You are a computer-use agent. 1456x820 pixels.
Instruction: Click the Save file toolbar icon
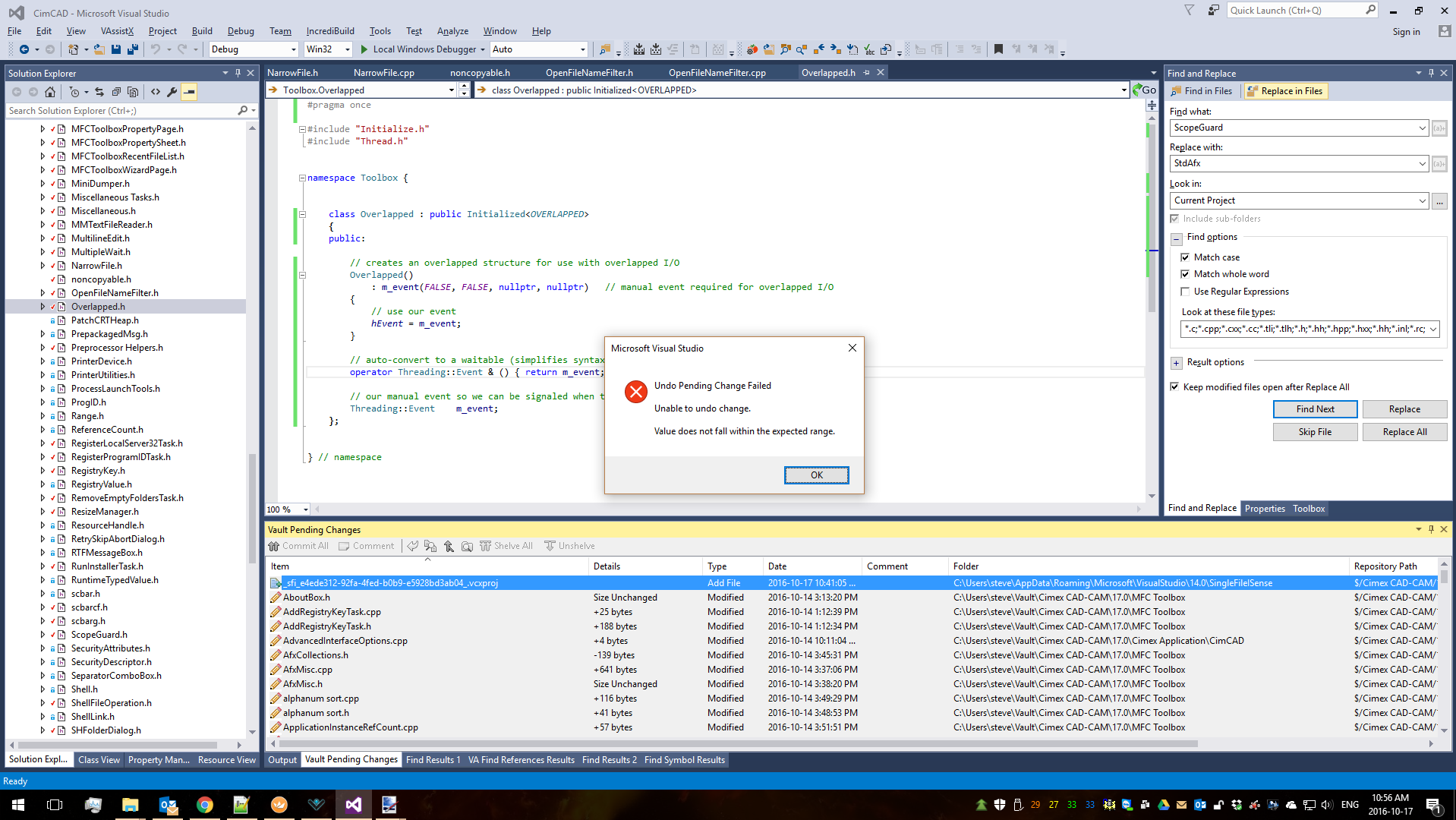click(116, 49)
